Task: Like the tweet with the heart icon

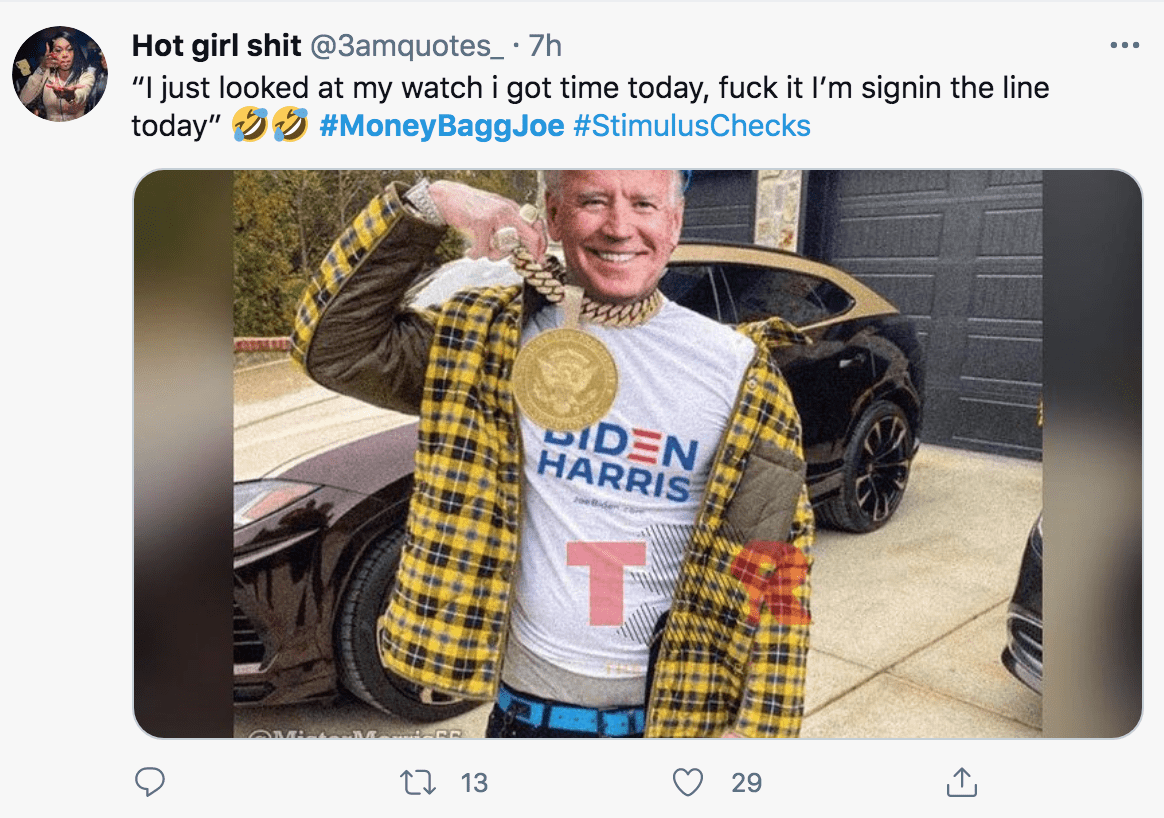Action: point(687,782)
